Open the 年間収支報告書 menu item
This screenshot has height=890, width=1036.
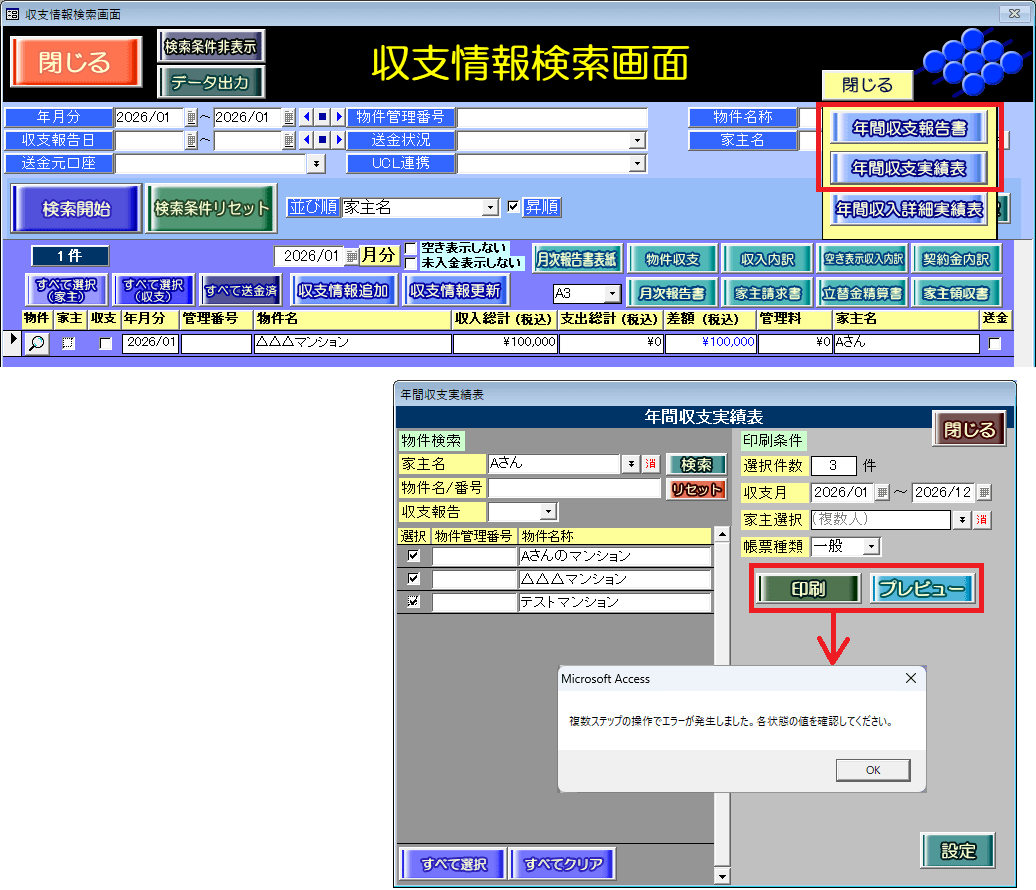click(910, 127)
